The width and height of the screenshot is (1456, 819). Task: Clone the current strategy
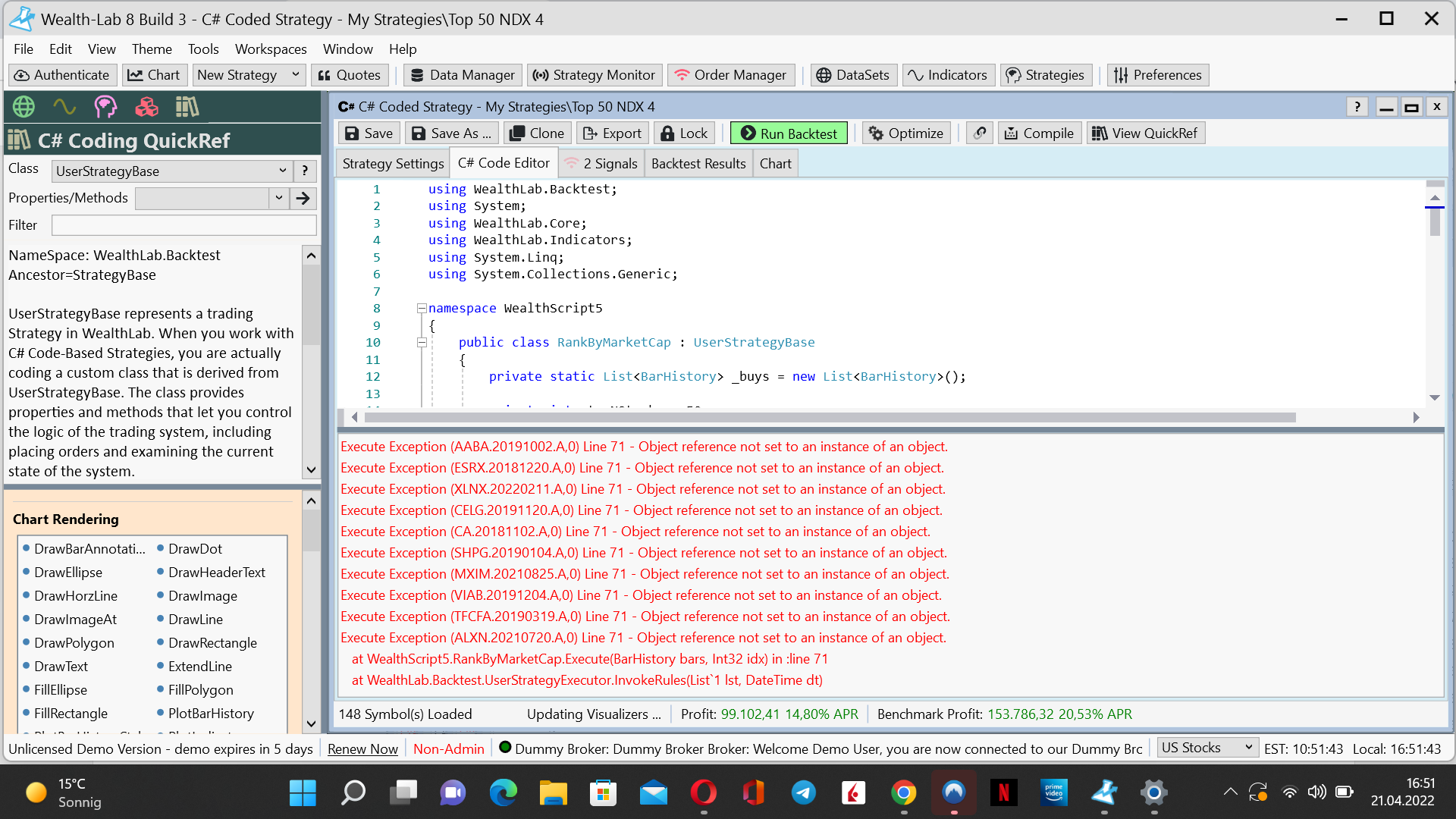tap(538, 133)
